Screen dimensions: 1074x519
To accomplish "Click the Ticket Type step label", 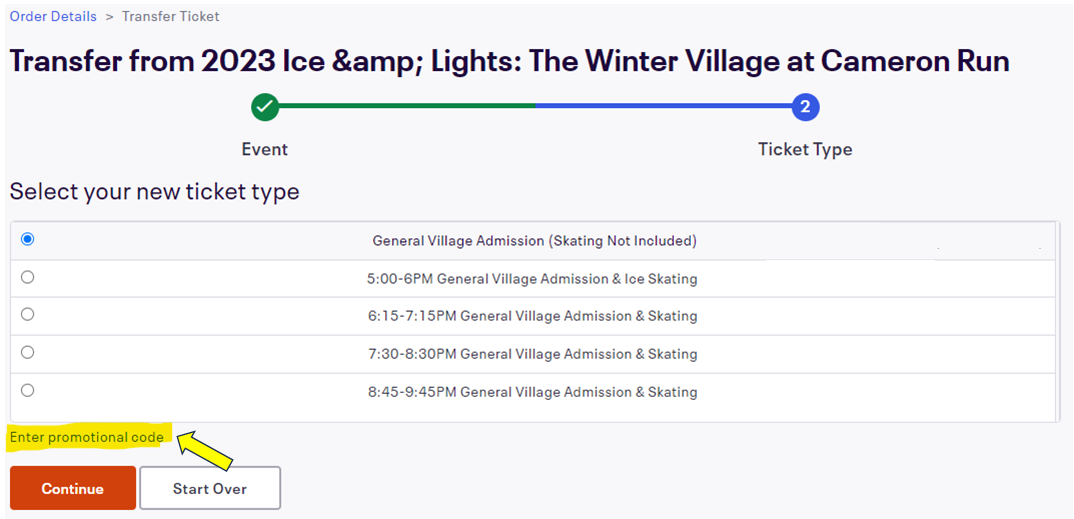I will [x=805, y=149].
